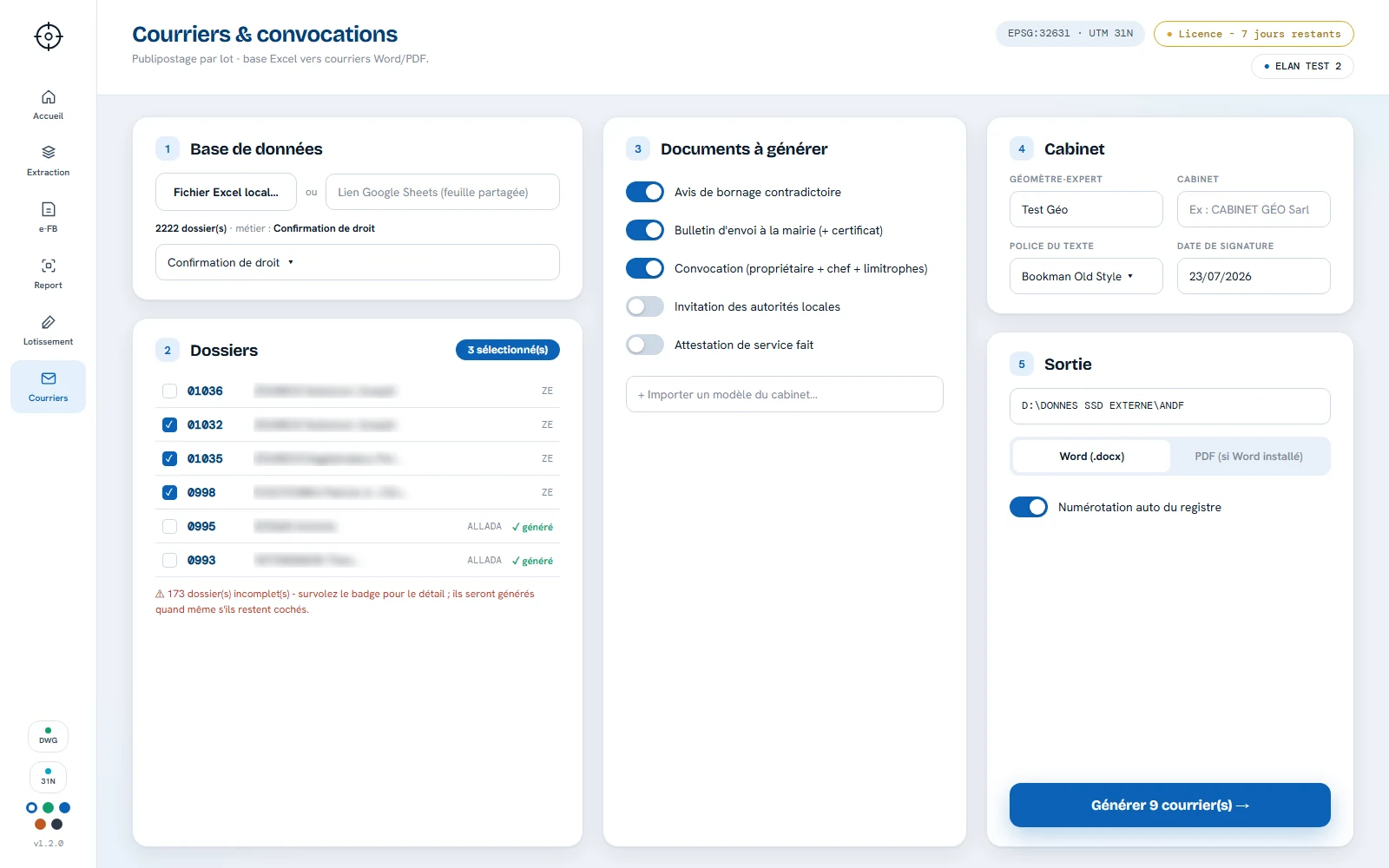Viewport: 1389px width, 868px height.
Task: Disable Bulletin d'envoi à la mairie toggle
Action: (x=645, y=230)
